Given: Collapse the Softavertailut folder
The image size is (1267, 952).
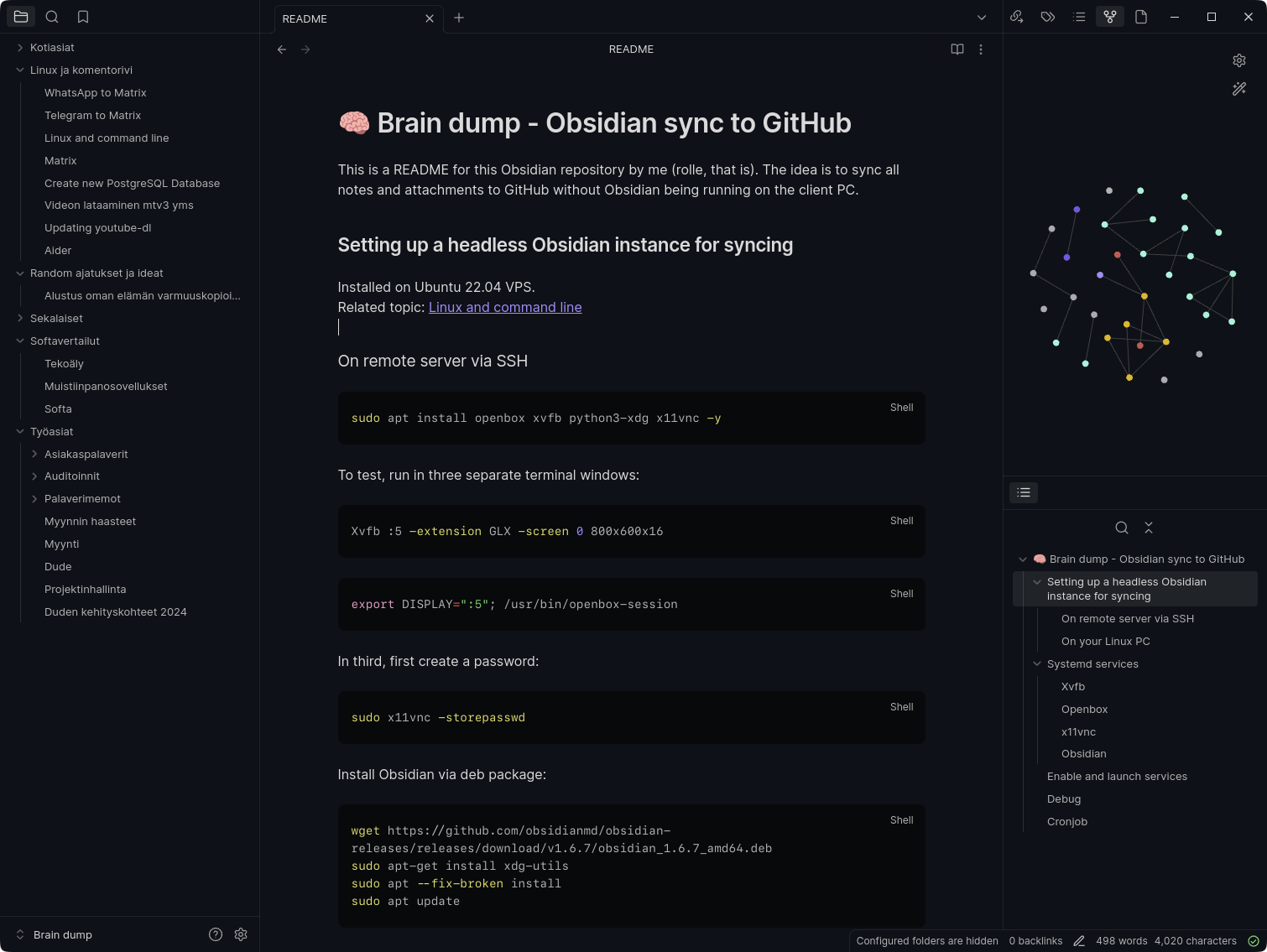Looking at the screenshot, I should pyautogui.click(x=20, y=341).
